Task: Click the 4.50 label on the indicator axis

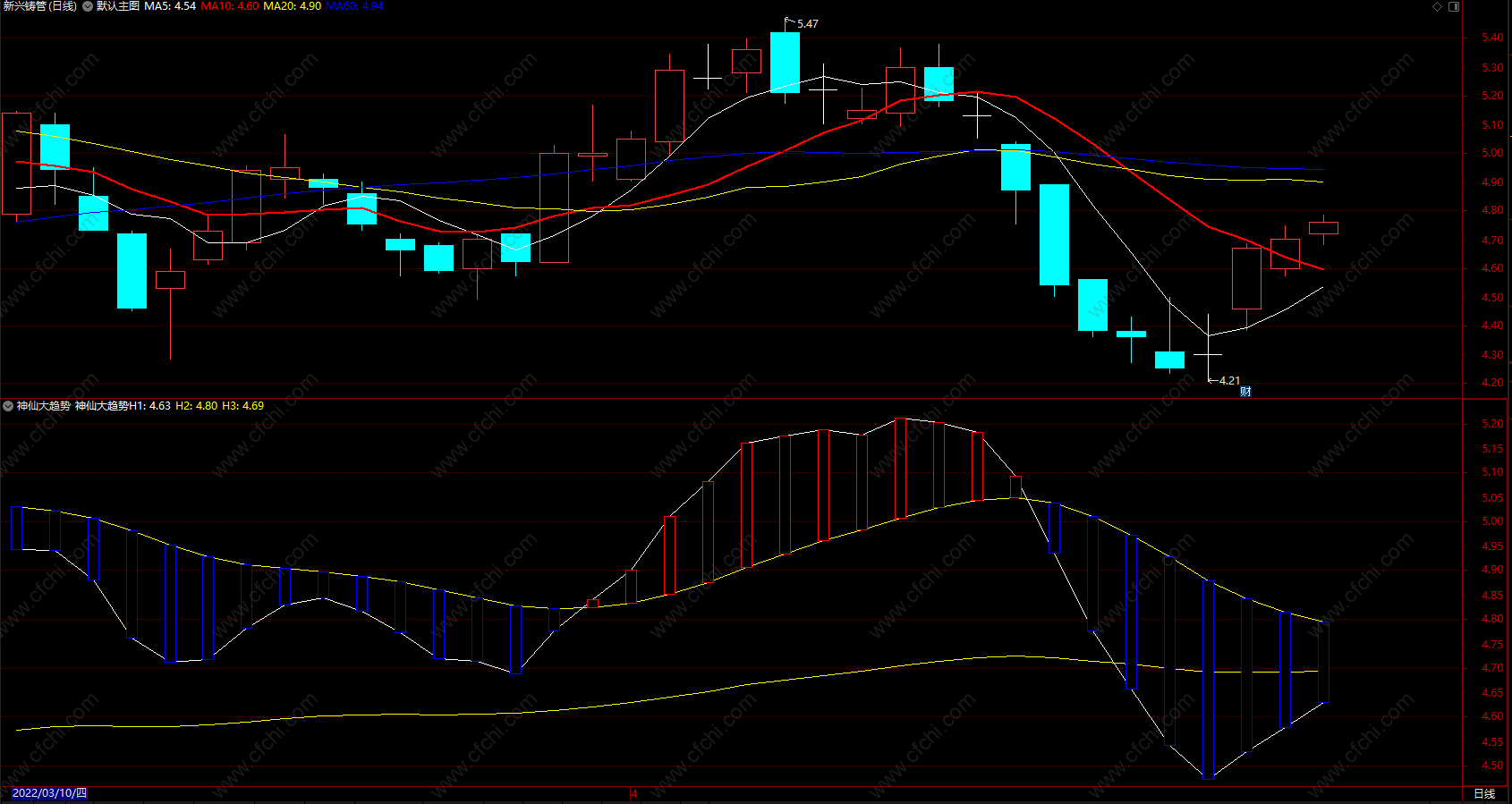Action: point(1492,766)
